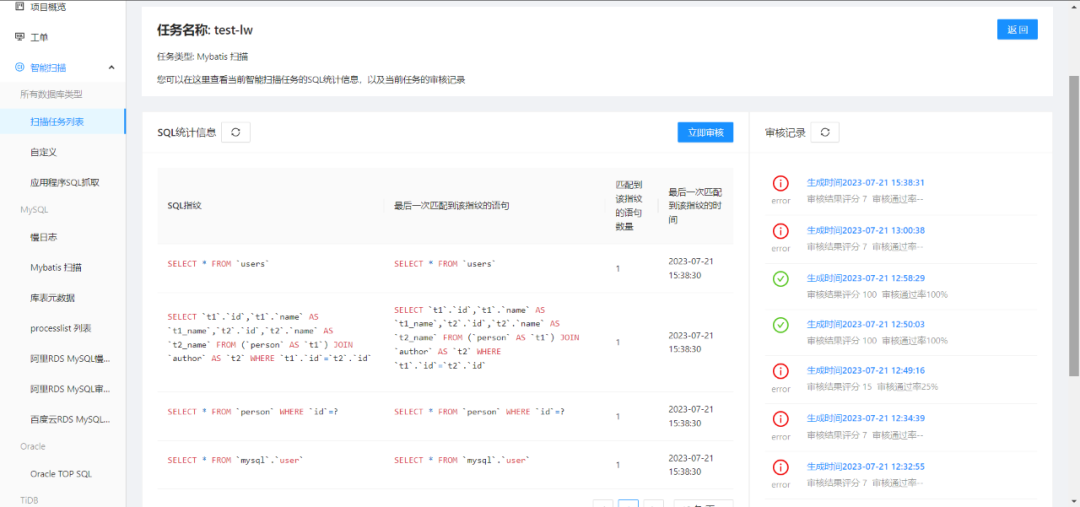This screenshot has height=507, width=1080.
Task: Click the green success icon for the 12:50:03 record
Action: [780, 324]
